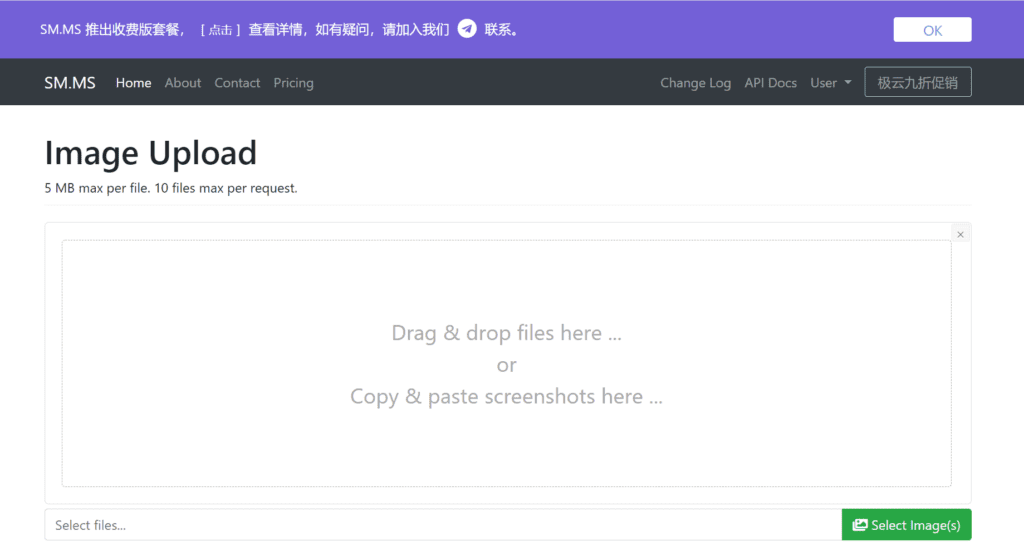Open the Change Log link
1024x556 pixels.
695,83
